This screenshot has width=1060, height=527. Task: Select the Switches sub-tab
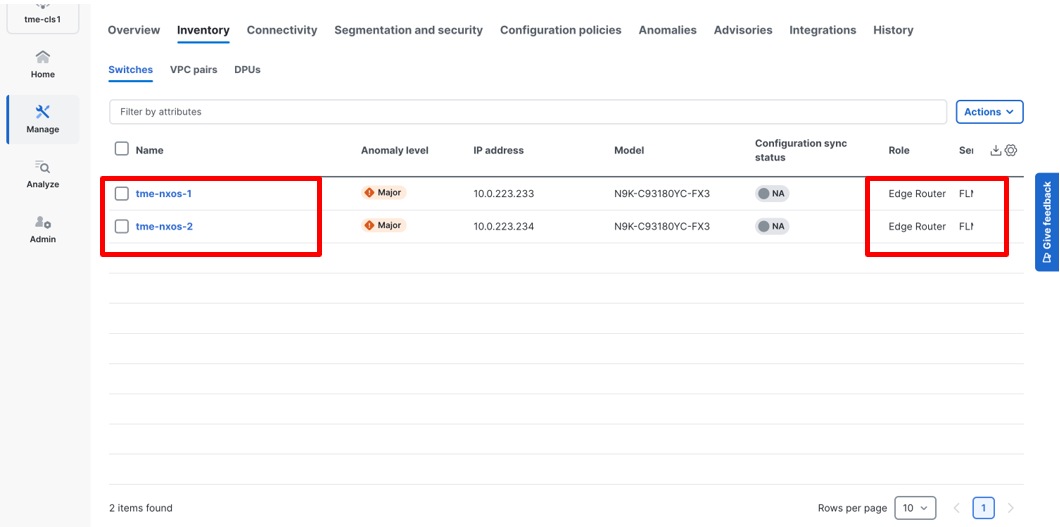[x=130, y=70]
